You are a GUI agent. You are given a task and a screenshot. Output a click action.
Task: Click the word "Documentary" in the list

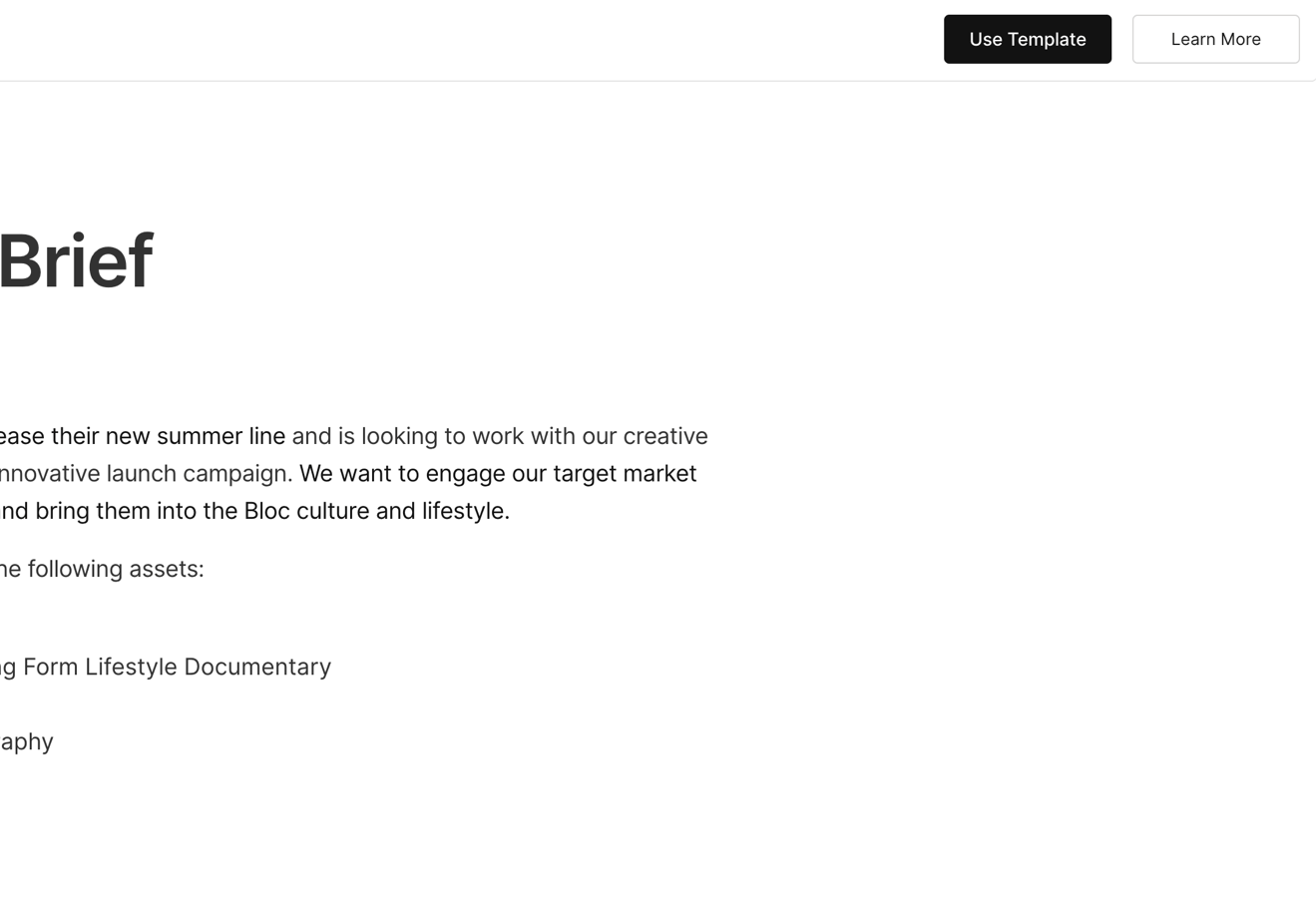[257, 667]
